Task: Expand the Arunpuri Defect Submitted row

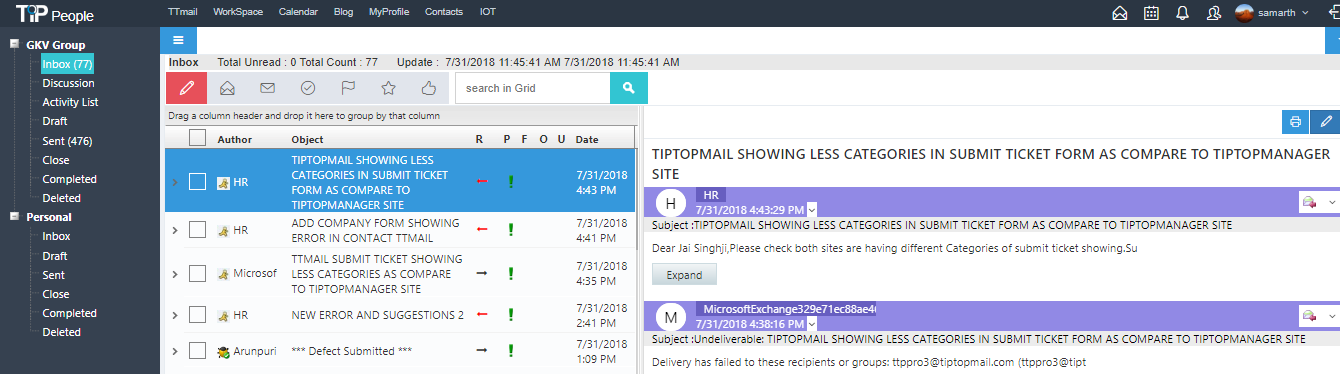Action: click(x=175, y=351)
